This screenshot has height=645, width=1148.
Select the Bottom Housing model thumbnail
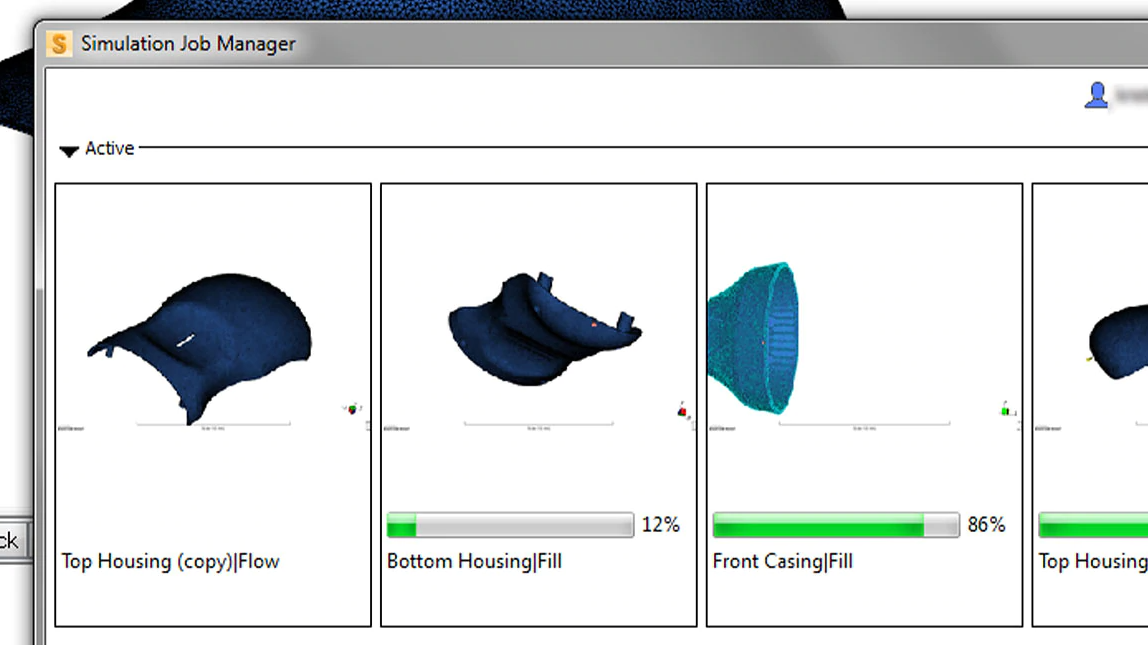click(545, 329)
